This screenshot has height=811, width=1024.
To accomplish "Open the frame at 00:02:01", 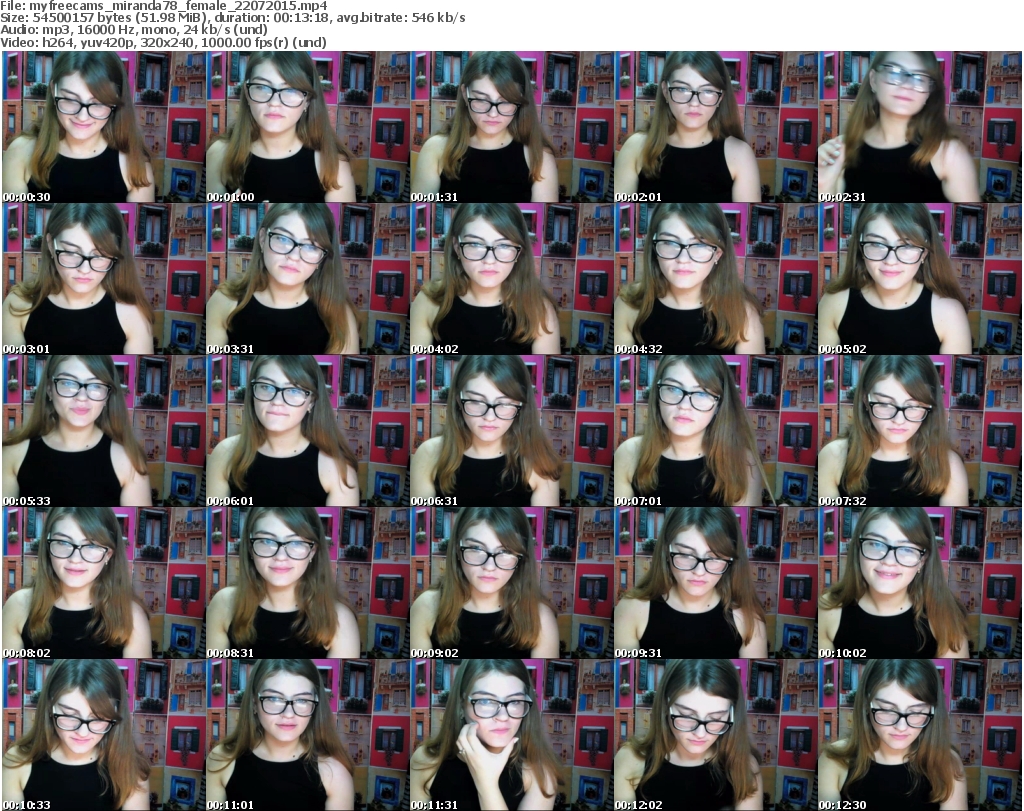I will tap(715, 127).
